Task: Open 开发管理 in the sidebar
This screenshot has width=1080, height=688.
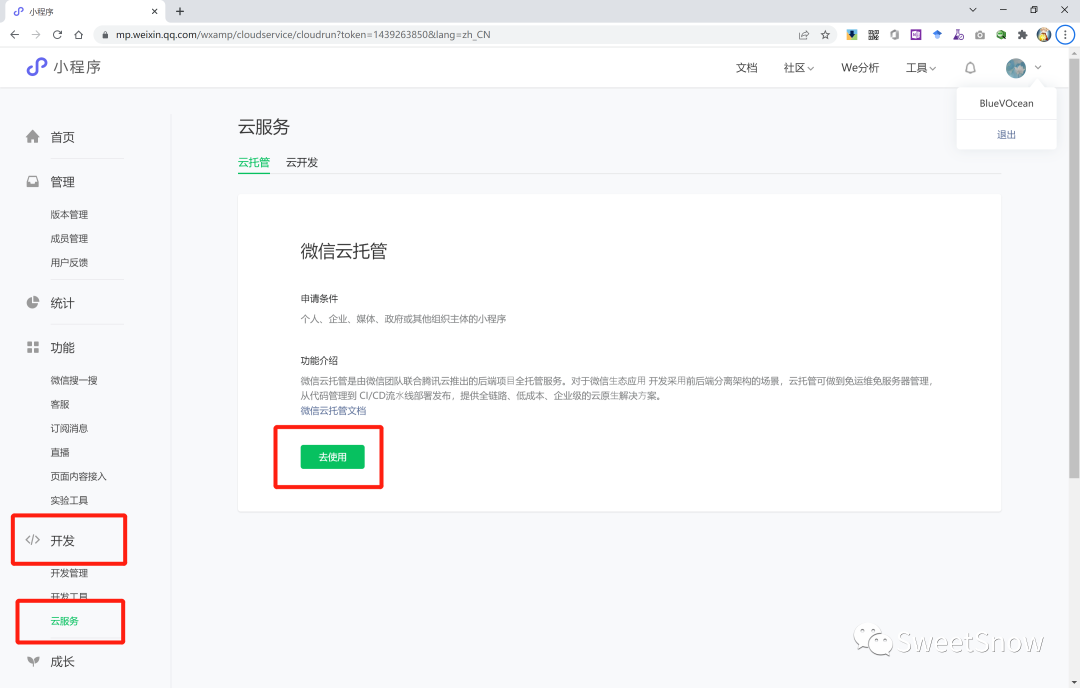Action: (x=69, y=573)
